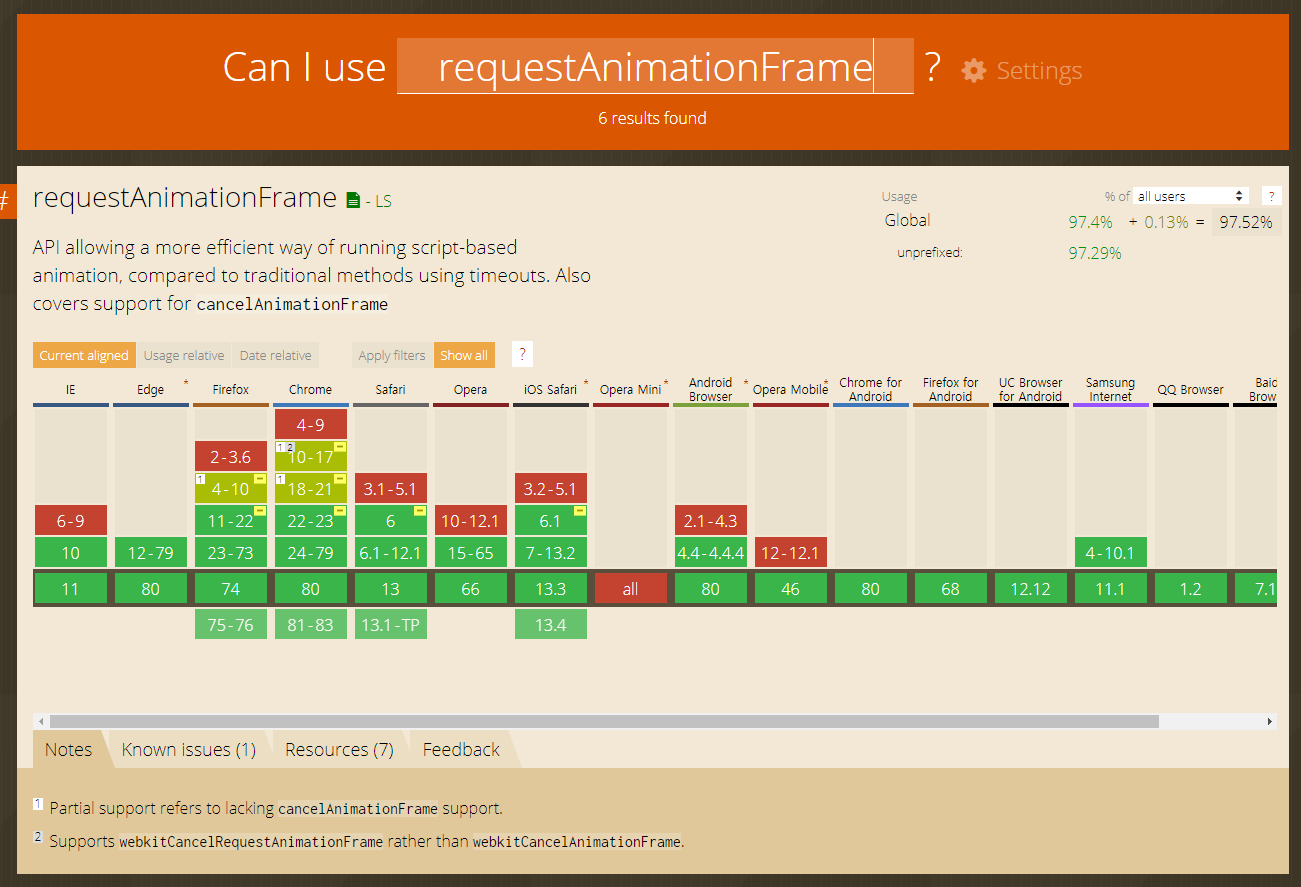The image size is (1301, 887).
Task: Click Firefox 11-22 prefixed cell
Action: (x=230, y=520)
